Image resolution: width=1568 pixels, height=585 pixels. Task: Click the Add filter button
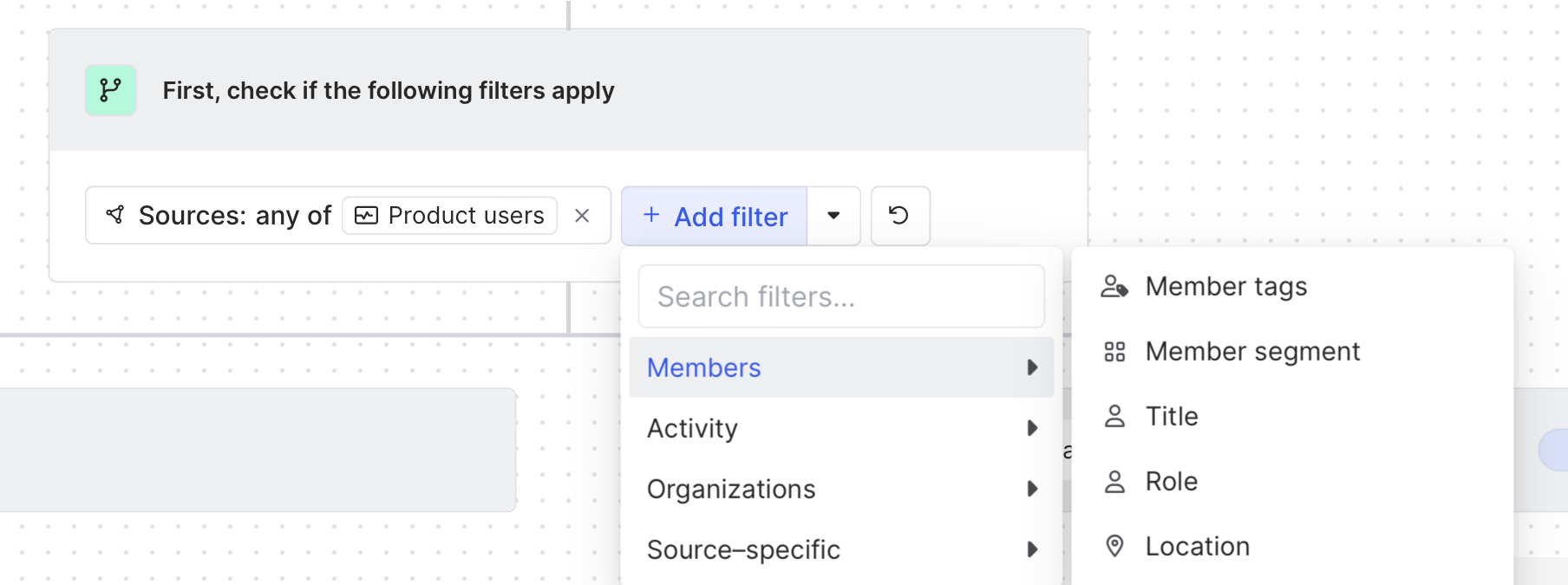715,216
